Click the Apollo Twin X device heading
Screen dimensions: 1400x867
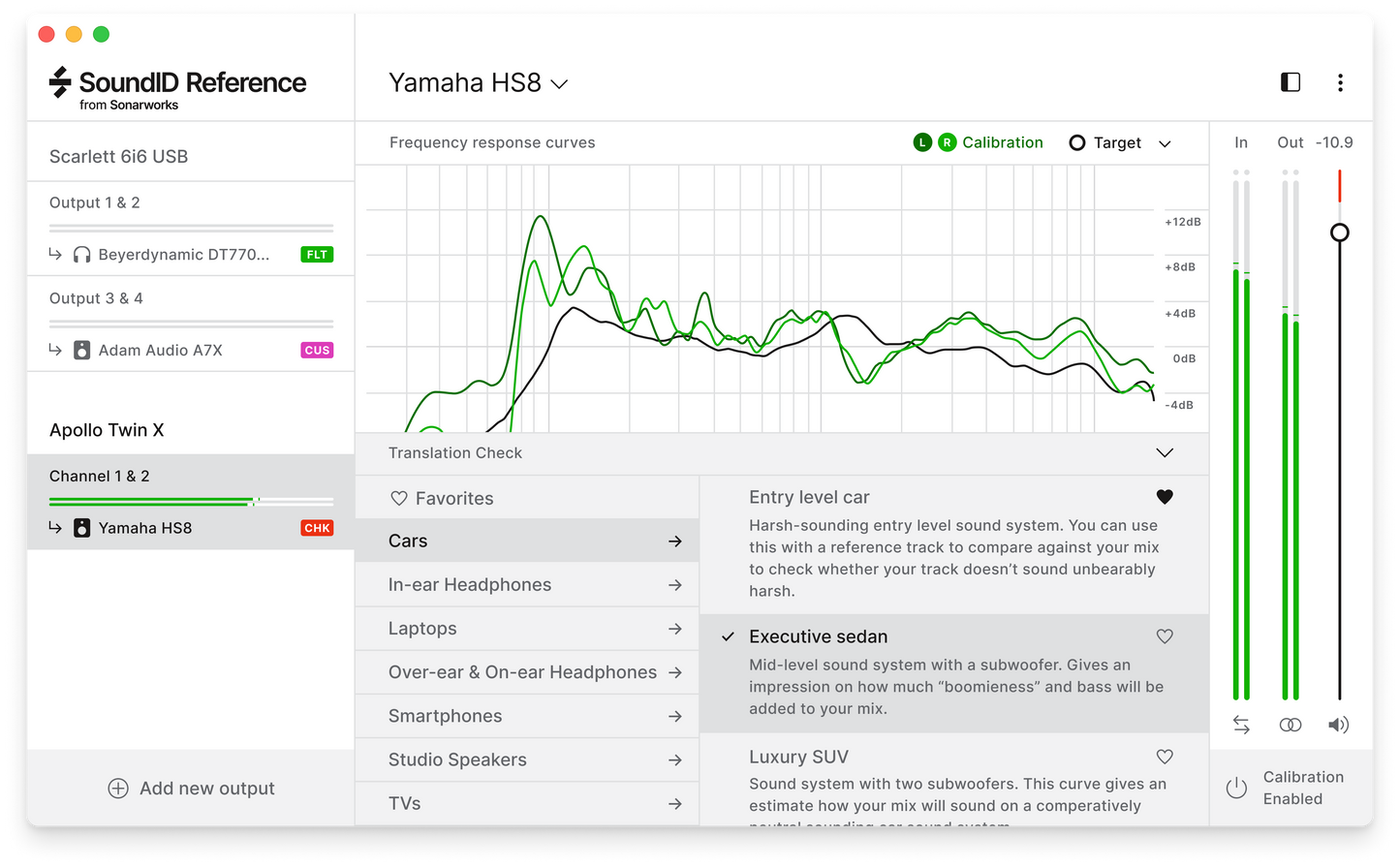pyautogui.click(x=107, y=430)
